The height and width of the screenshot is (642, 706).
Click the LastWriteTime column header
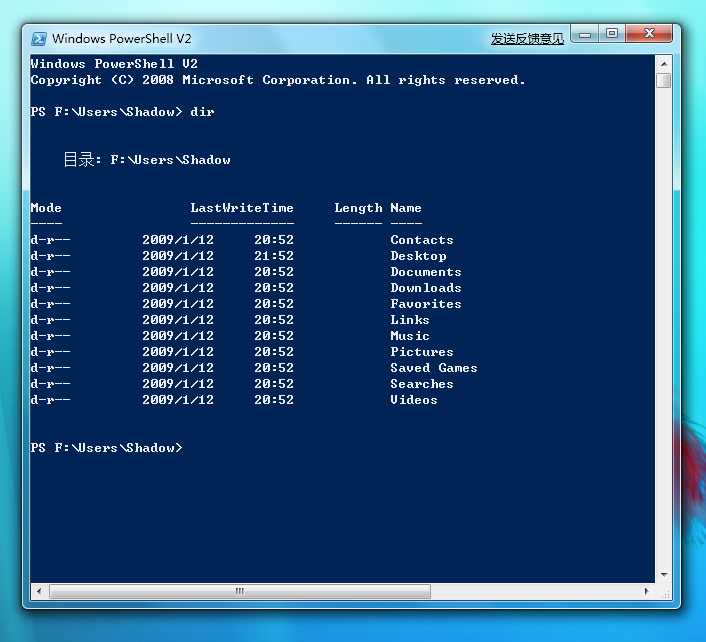point(242,208)
